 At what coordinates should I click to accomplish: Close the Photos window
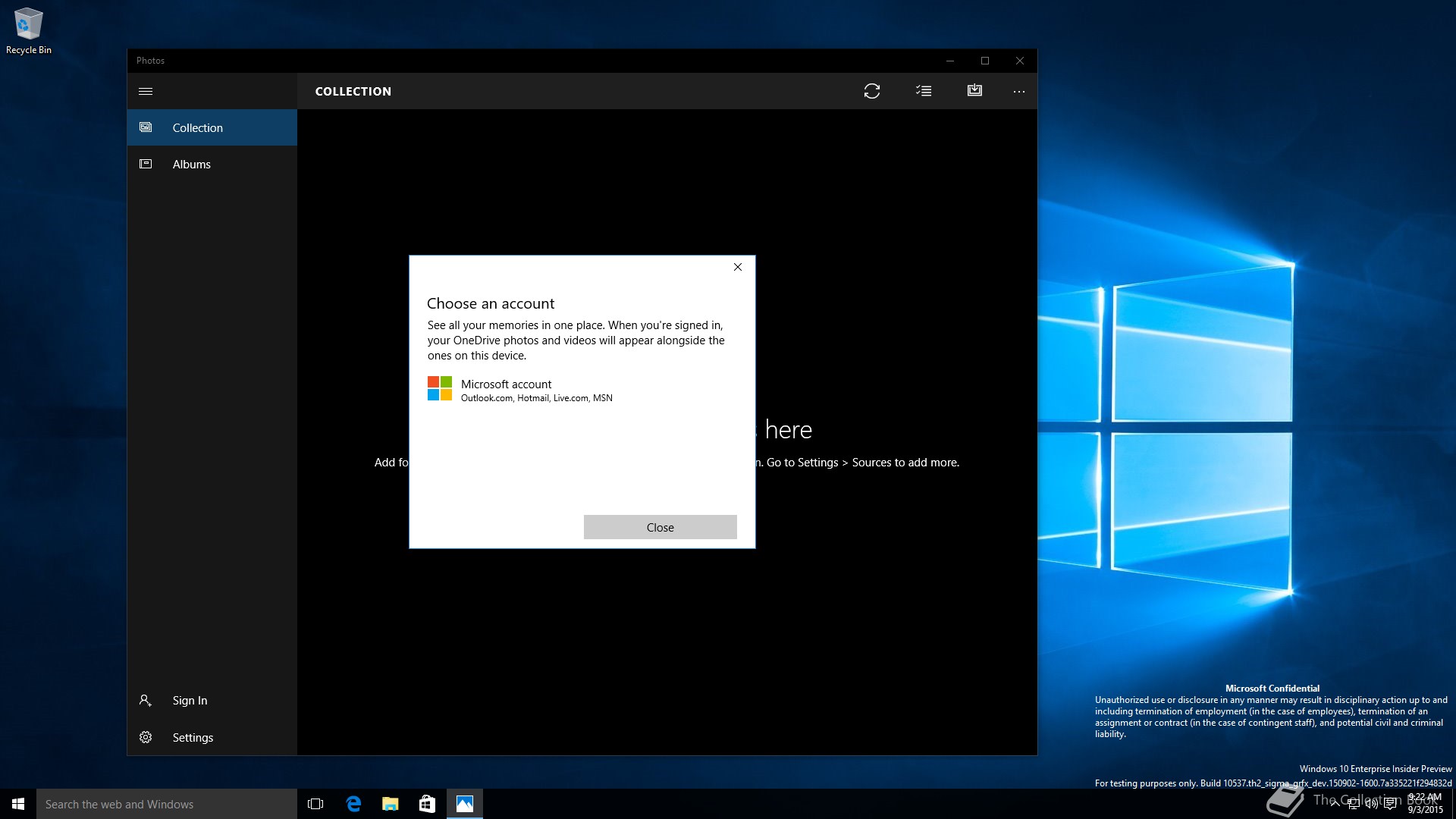(1020, 61)
